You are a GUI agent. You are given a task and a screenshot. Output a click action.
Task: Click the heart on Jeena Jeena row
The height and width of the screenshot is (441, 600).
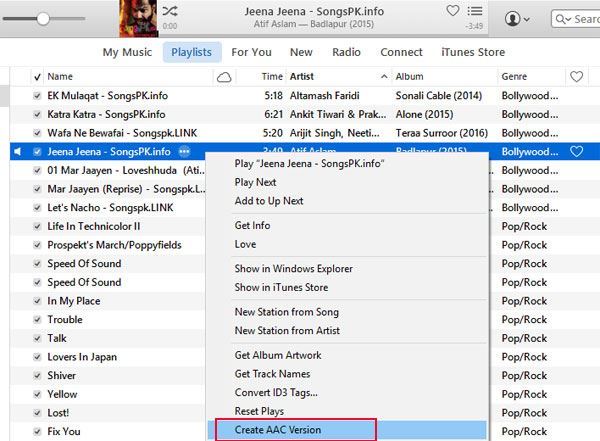pos(576,152)
